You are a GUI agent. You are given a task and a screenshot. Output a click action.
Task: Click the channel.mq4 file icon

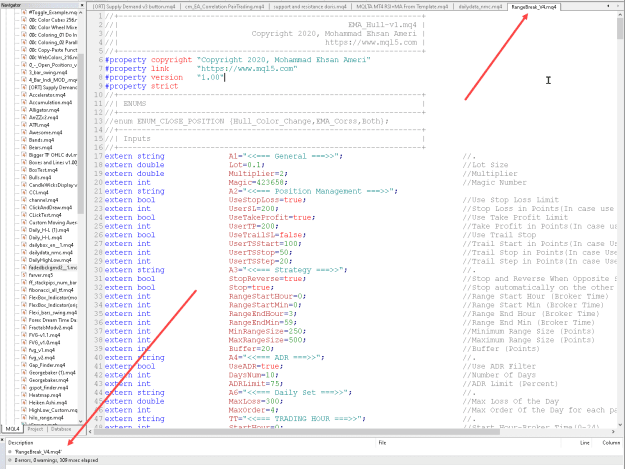(24, 200)
